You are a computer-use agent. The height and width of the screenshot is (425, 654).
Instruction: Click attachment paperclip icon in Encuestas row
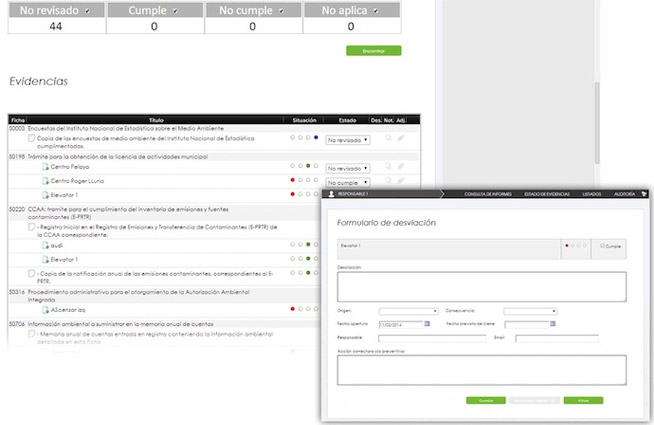point(400,138)
